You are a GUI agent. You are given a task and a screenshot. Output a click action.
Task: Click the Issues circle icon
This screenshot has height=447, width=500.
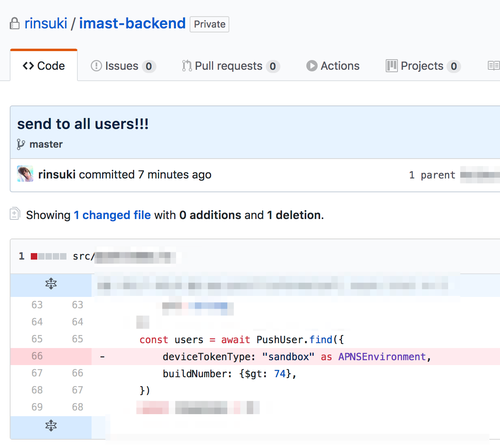(x=96, y=66)
